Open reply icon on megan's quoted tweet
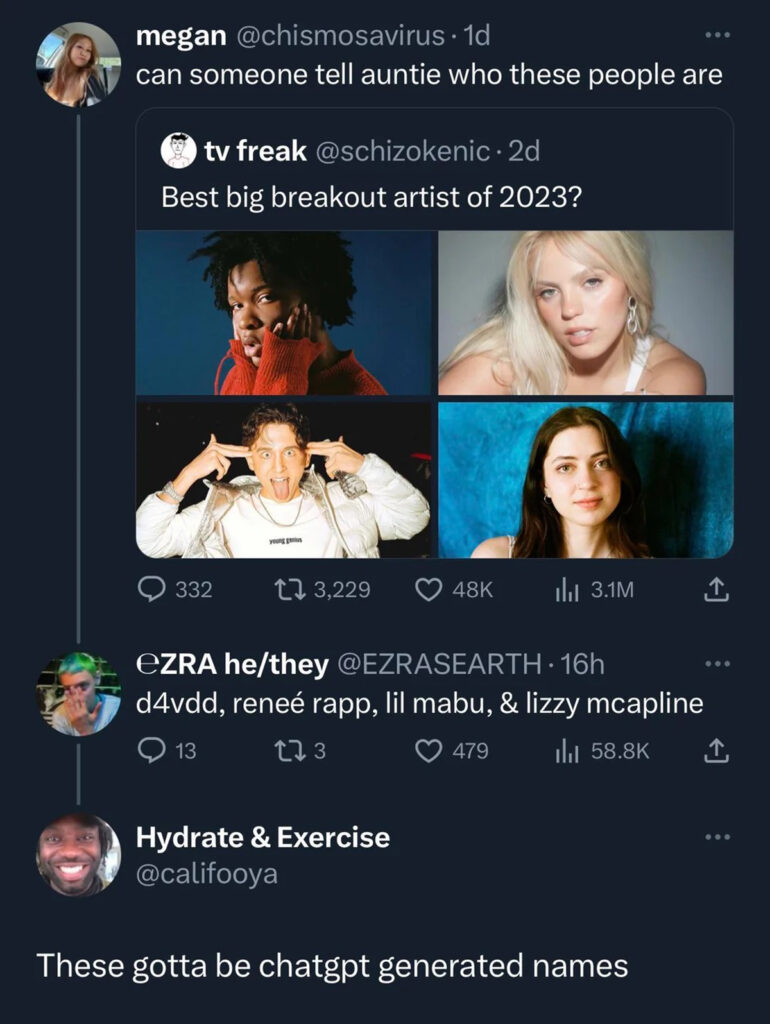This screenshot has width=770, height=1024. (x=152, y=590)
